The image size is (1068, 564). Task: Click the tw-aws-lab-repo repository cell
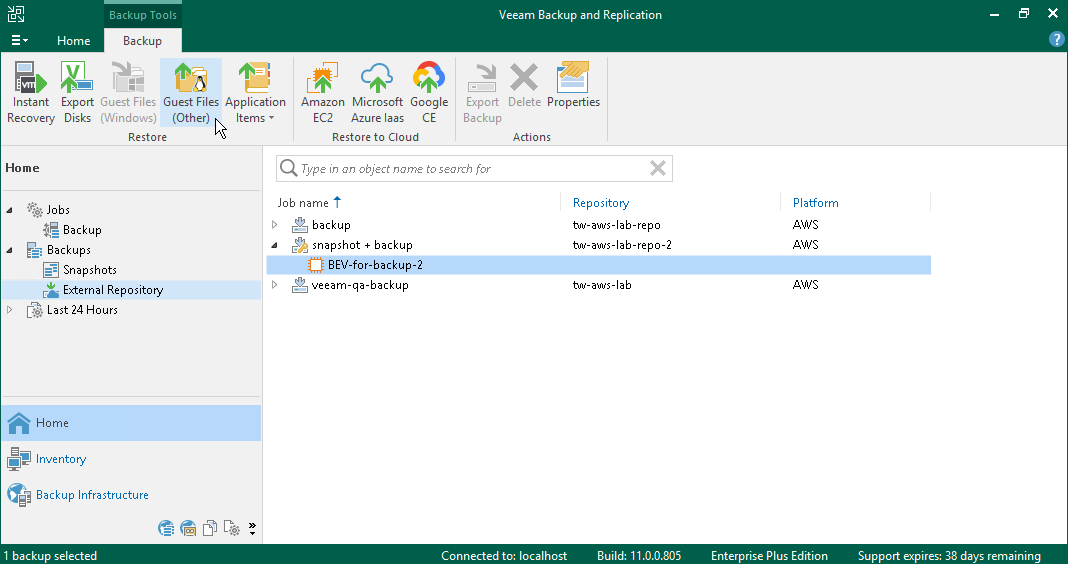point(616,225)
